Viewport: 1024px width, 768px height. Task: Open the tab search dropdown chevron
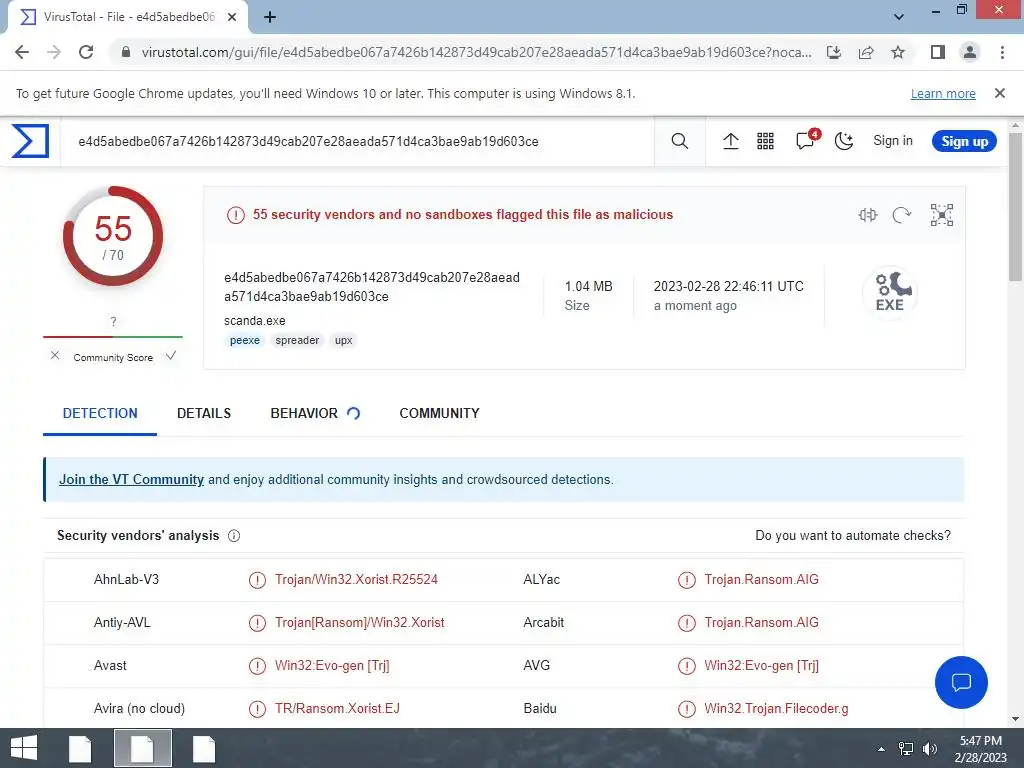tap(899, 17)
